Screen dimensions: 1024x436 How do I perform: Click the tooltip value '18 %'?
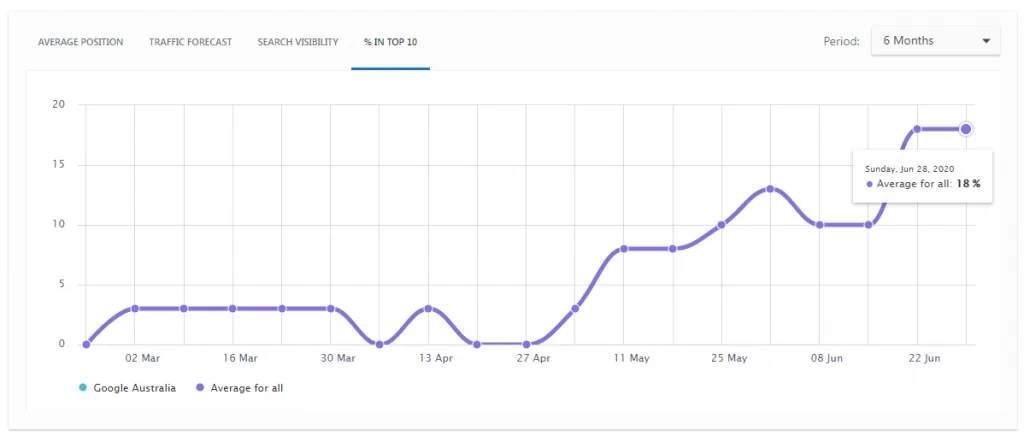tap(968, 184)
